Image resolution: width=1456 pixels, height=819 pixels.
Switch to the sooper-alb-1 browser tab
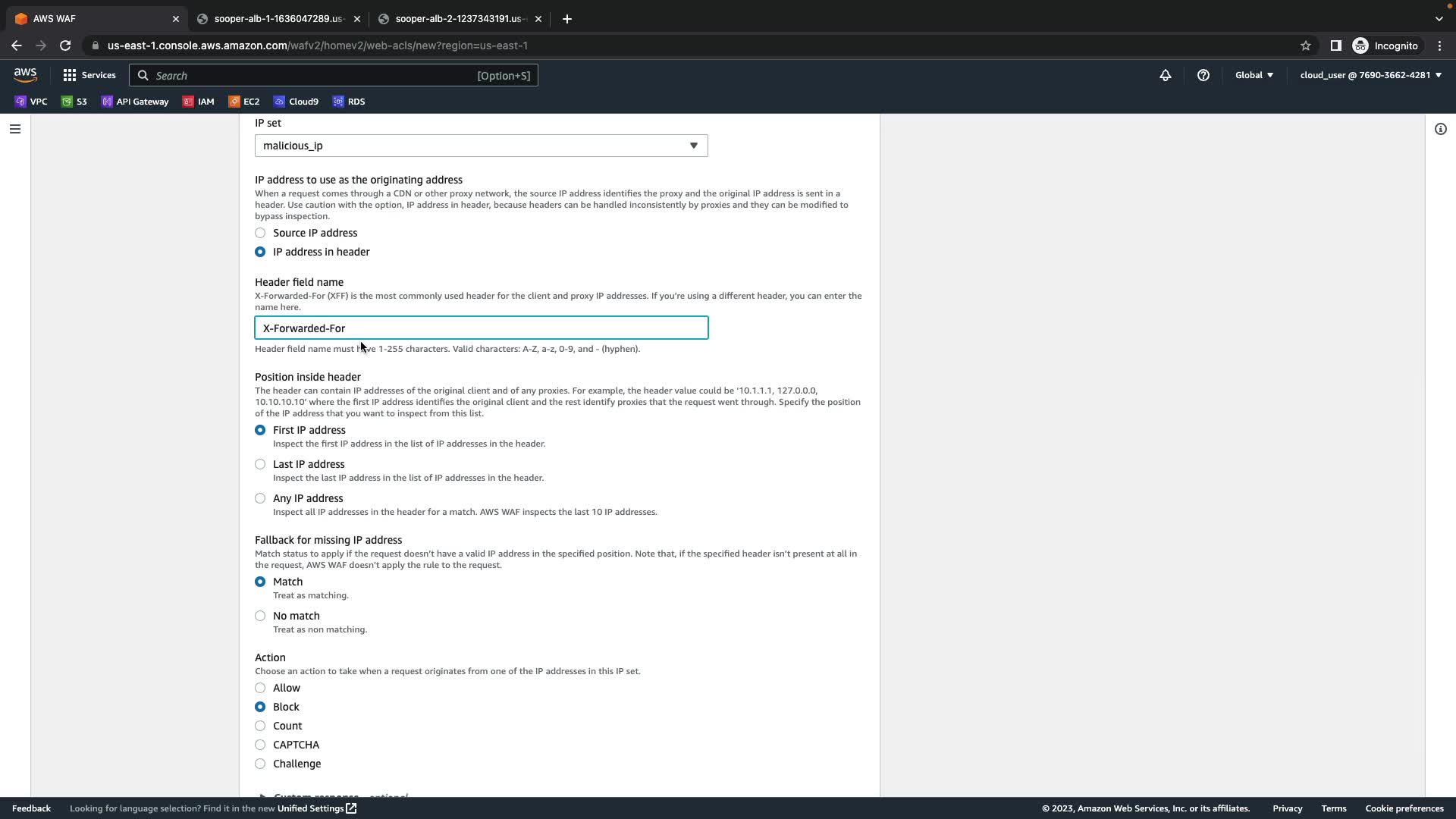tap(278, 19)
